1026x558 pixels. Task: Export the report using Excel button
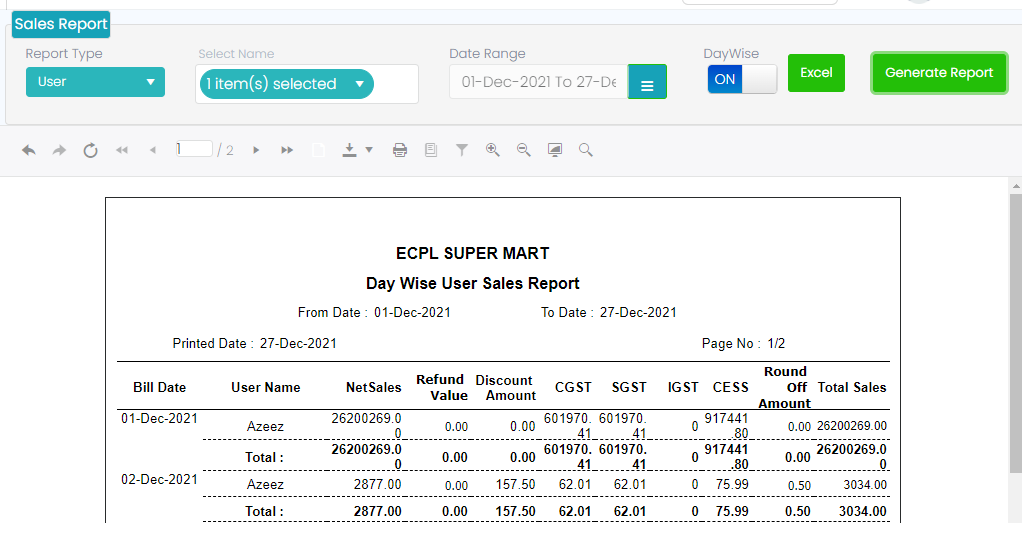click(x=816, y=73)
